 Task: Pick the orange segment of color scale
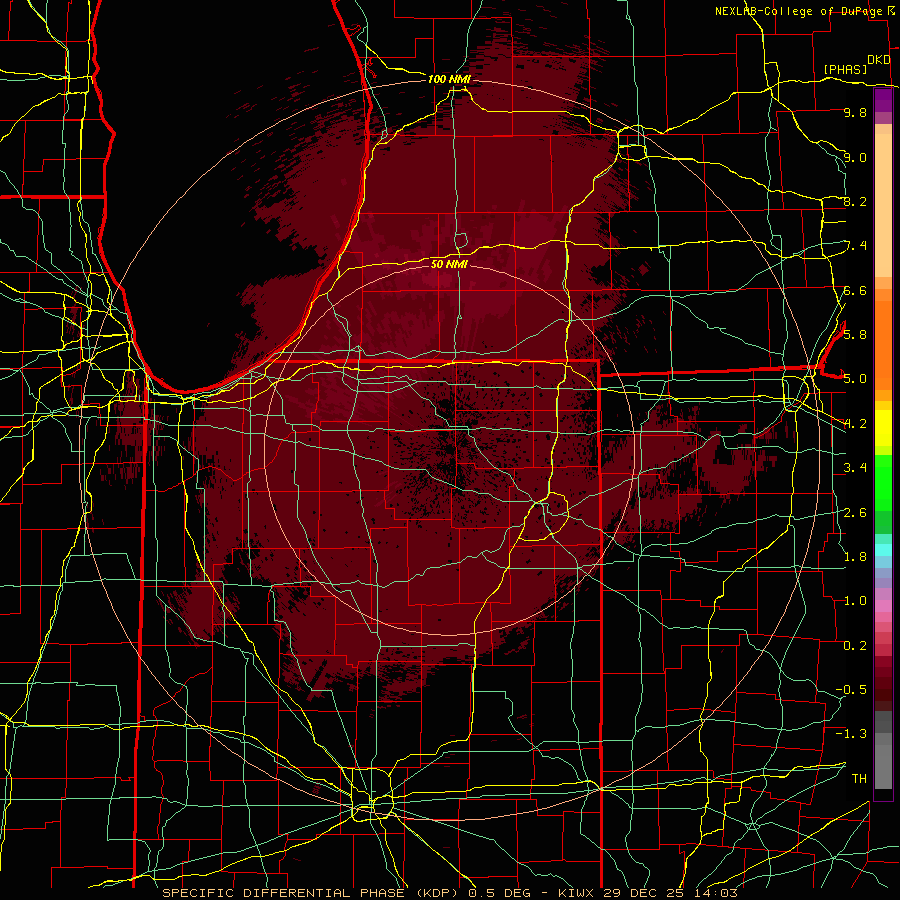coord(883,344)
